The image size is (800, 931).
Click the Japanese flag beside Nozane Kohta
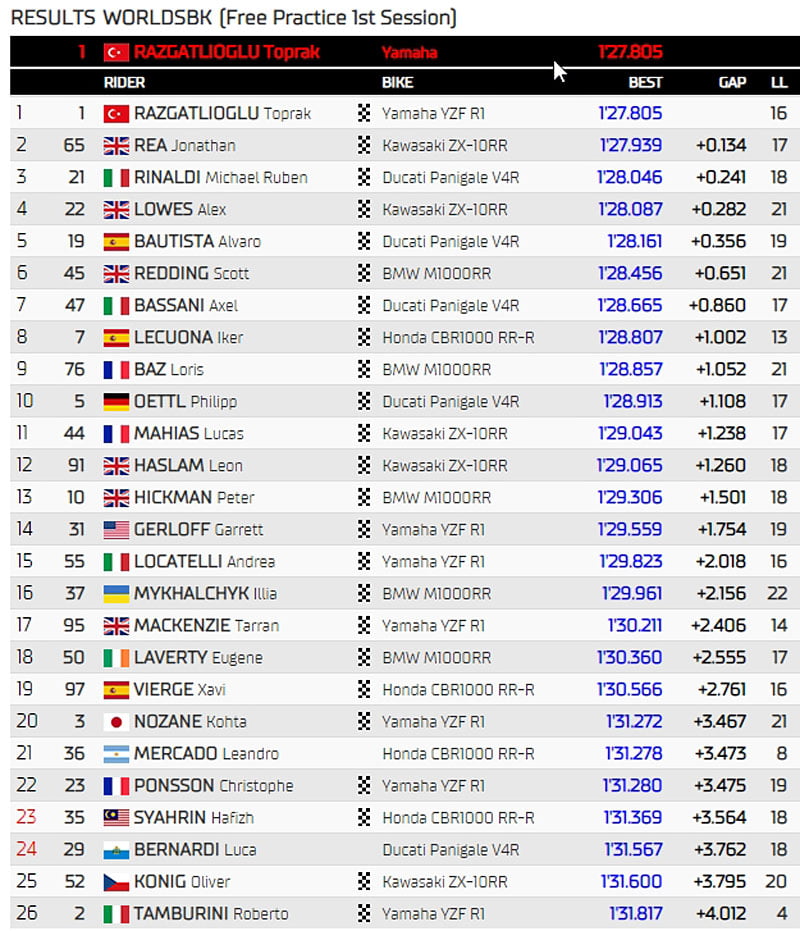point(116,722)
